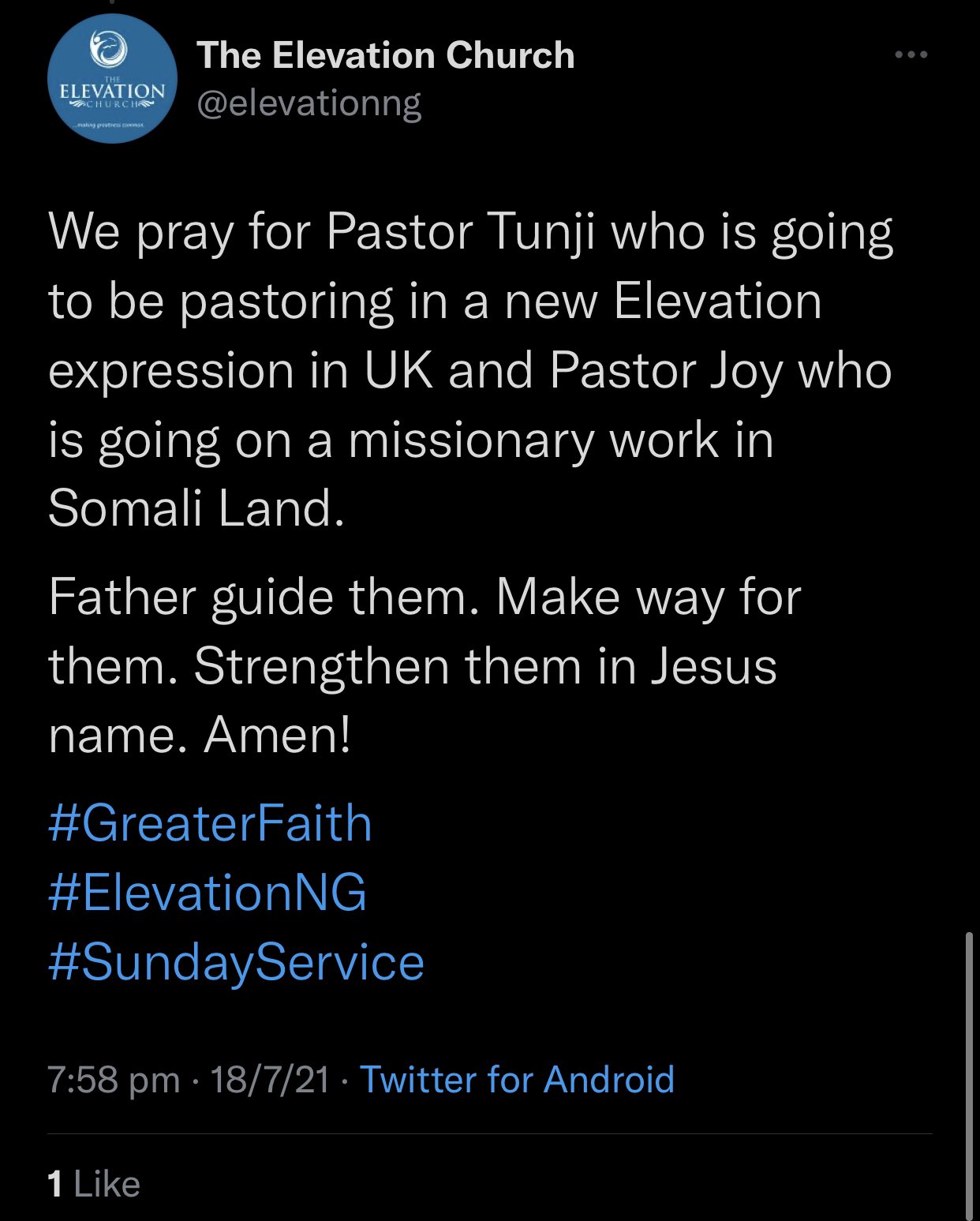This screenshot has width=980, height=1221.
Task: Open the #ElevationNG hashtag
Action: (208, 893)
